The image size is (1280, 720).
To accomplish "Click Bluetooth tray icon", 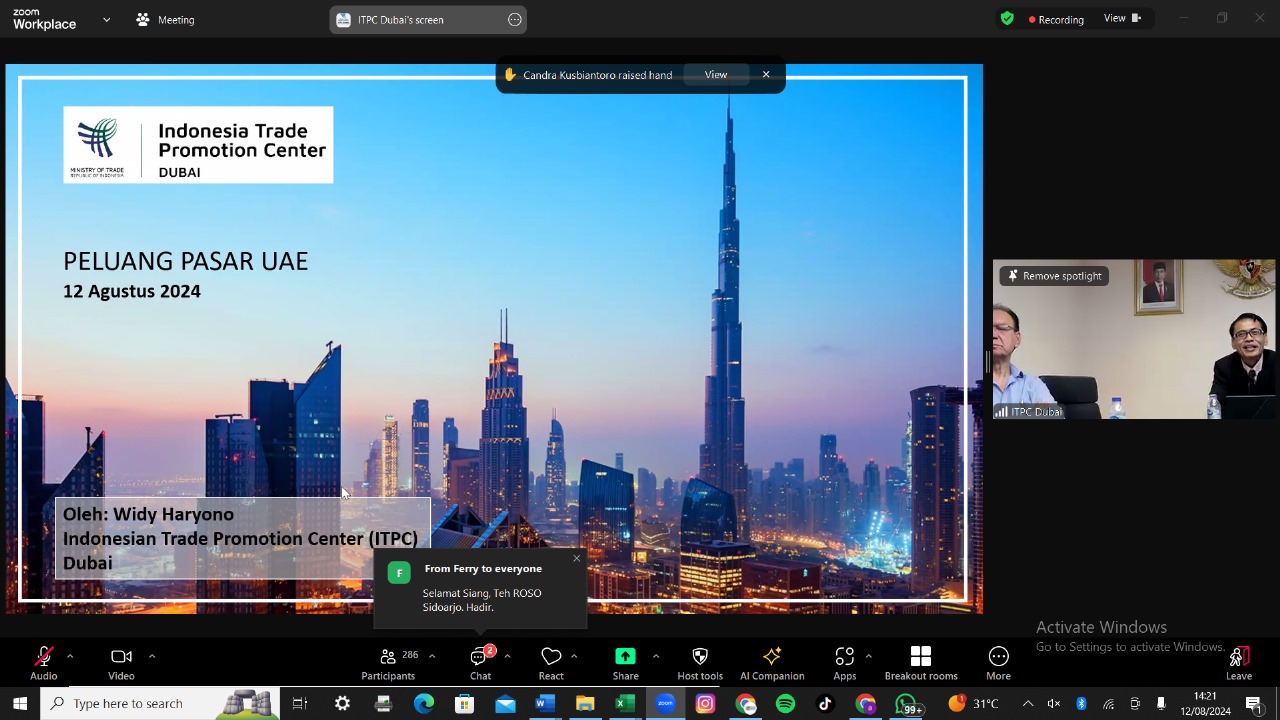I will click(x=1081, y=704).
